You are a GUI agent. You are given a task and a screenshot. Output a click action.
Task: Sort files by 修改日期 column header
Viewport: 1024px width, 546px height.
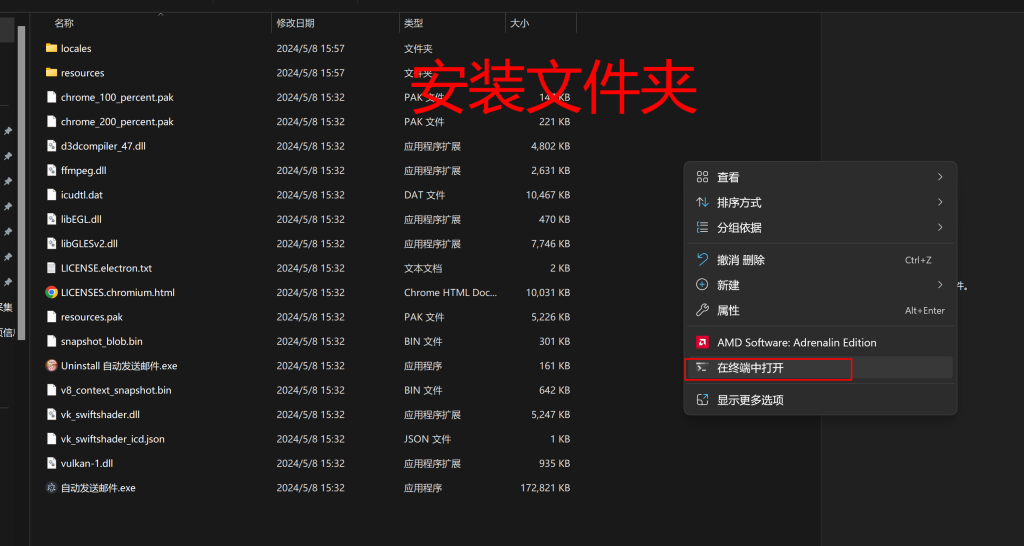295,22
